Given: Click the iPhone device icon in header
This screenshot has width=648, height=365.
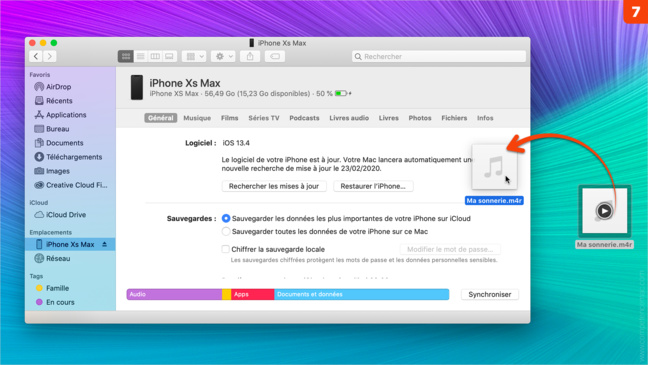Looking at the screenshot, I should [x=137, y=88].
